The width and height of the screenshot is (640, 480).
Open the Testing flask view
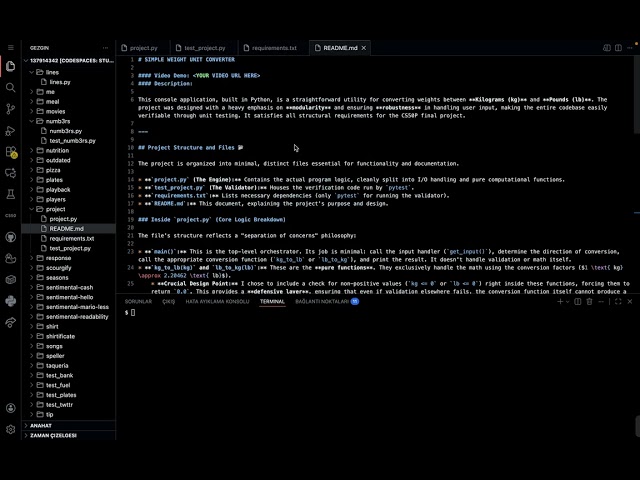11,194
